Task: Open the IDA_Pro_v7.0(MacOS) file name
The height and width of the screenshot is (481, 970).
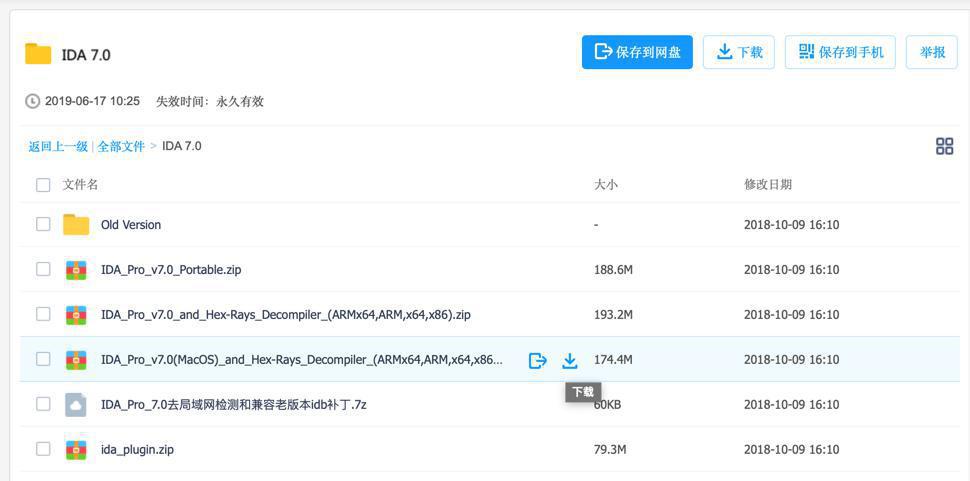Action: 302,360
